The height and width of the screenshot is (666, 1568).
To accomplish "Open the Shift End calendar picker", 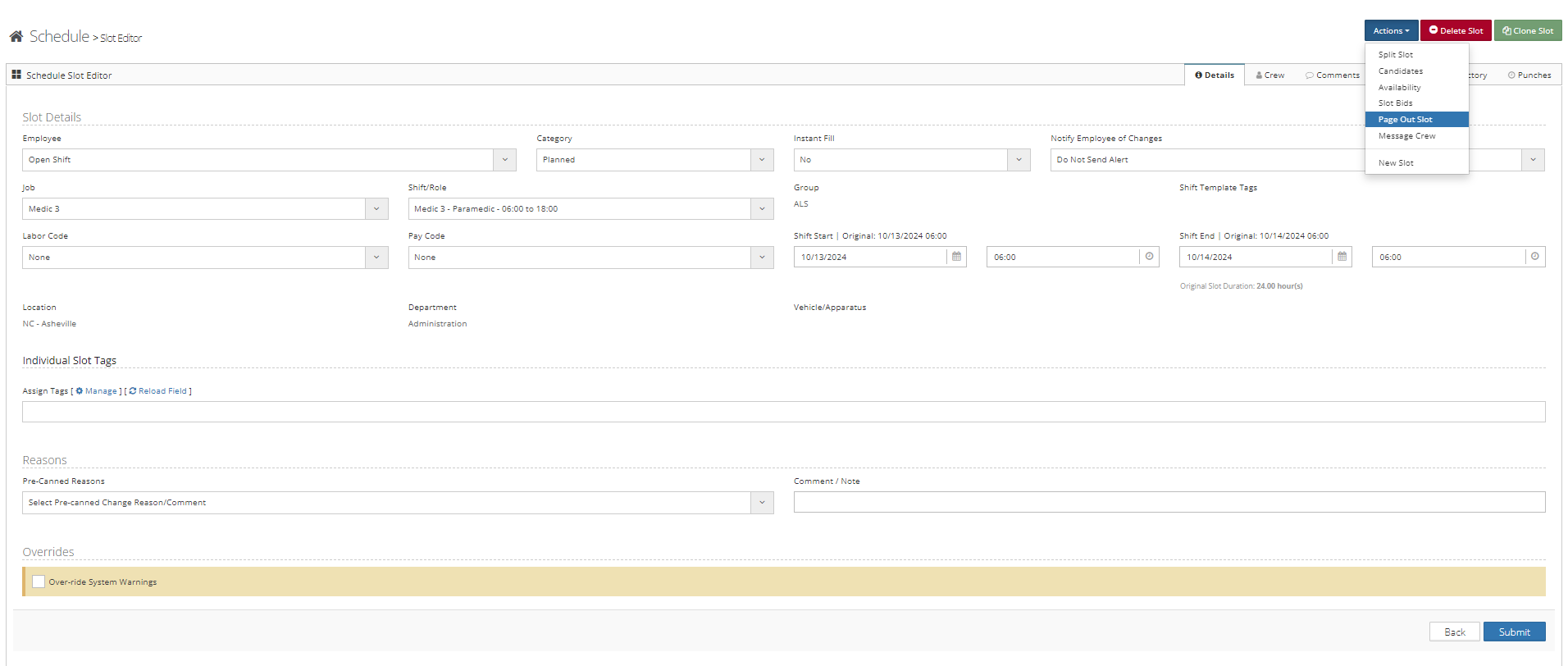I will pos(1342,257).
